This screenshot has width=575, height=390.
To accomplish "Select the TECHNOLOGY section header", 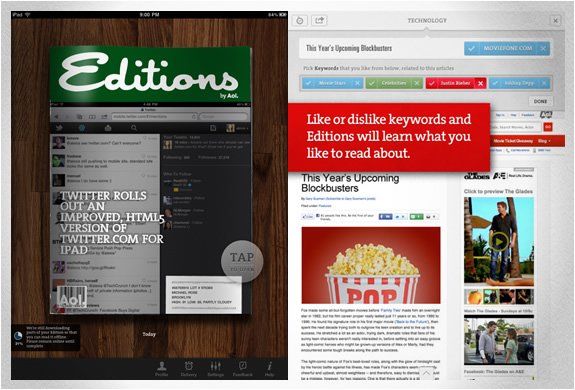I will coord(427,21).
